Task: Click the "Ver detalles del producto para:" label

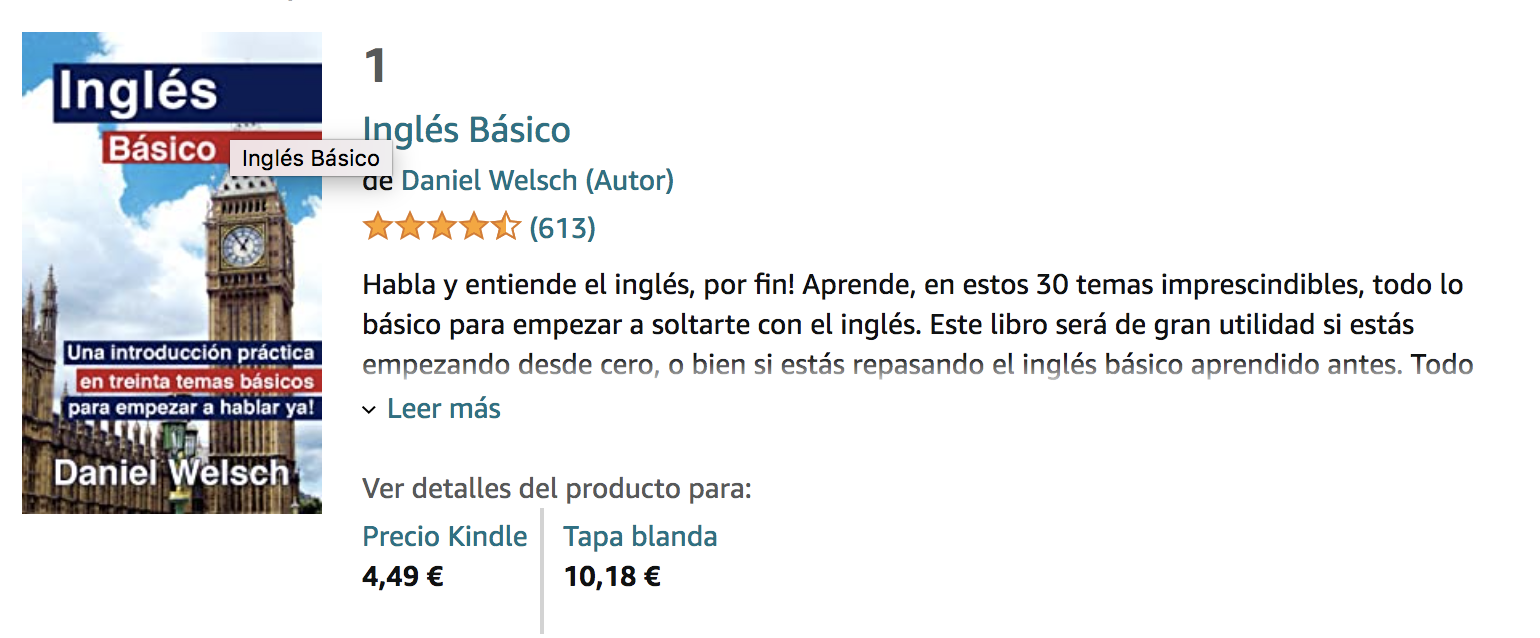Action: point(557,490)
